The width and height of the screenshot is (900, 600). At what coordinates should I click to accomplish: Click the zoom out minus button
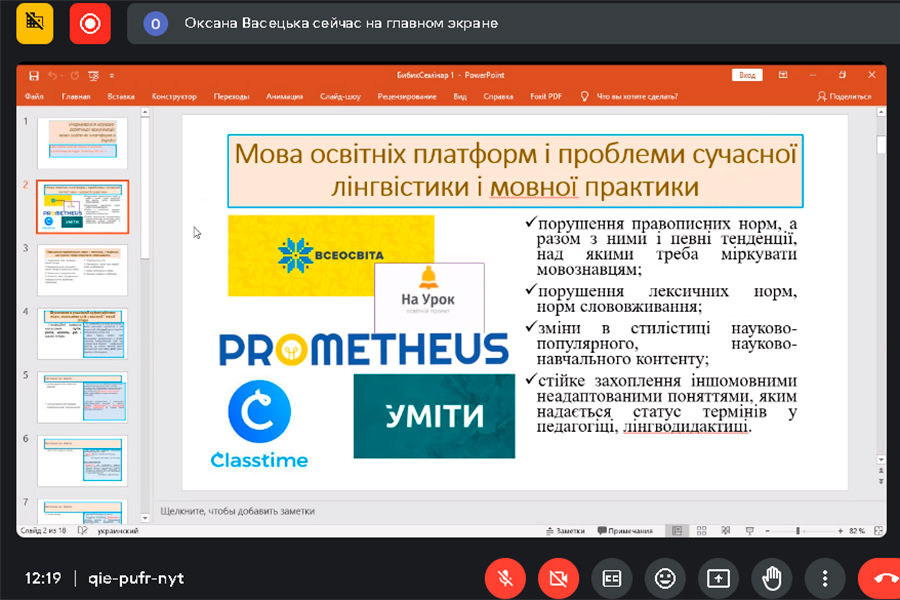767,531
